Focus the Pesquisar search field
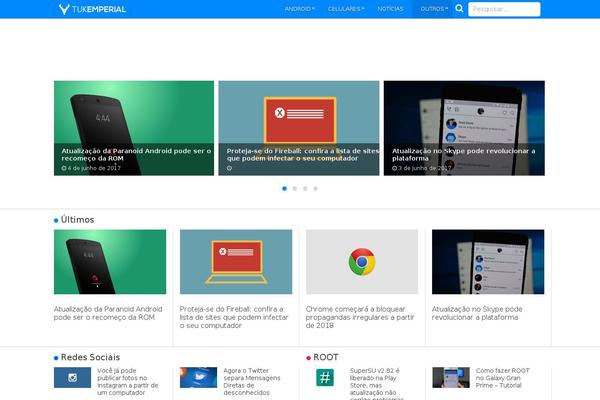Viewport: 600px width, 400px height. (504, 9)
